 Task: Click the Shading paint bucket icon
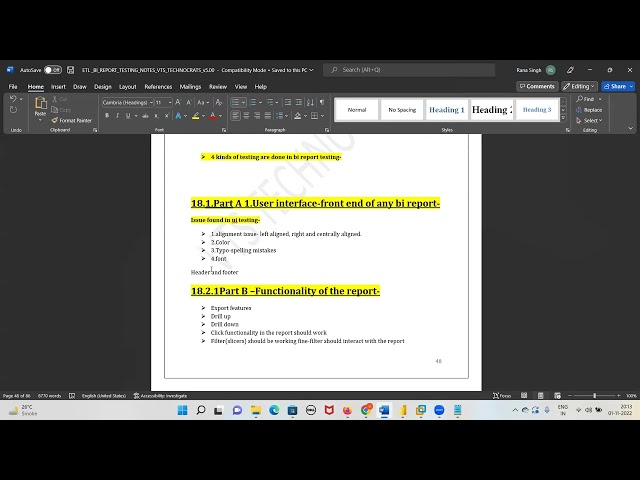[298, 116]
